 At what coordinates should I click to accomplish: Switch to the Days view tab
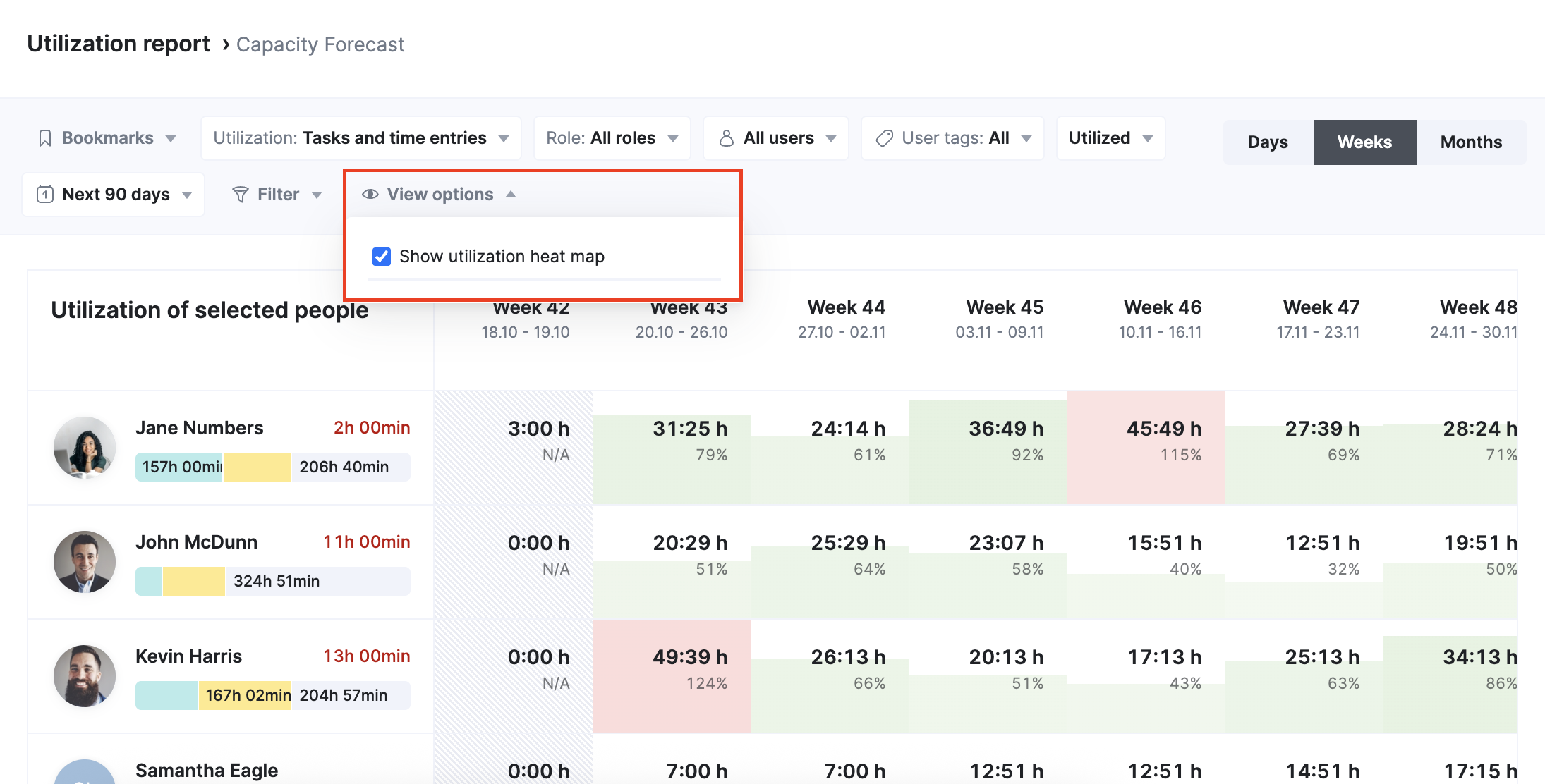coord(1268,142)
